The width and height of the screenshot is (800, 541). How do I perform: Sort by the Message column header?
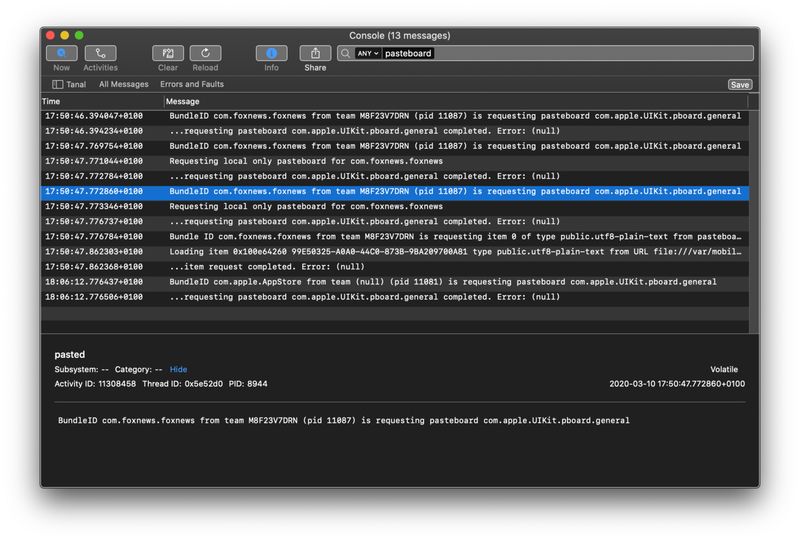(x=450, y=101)
